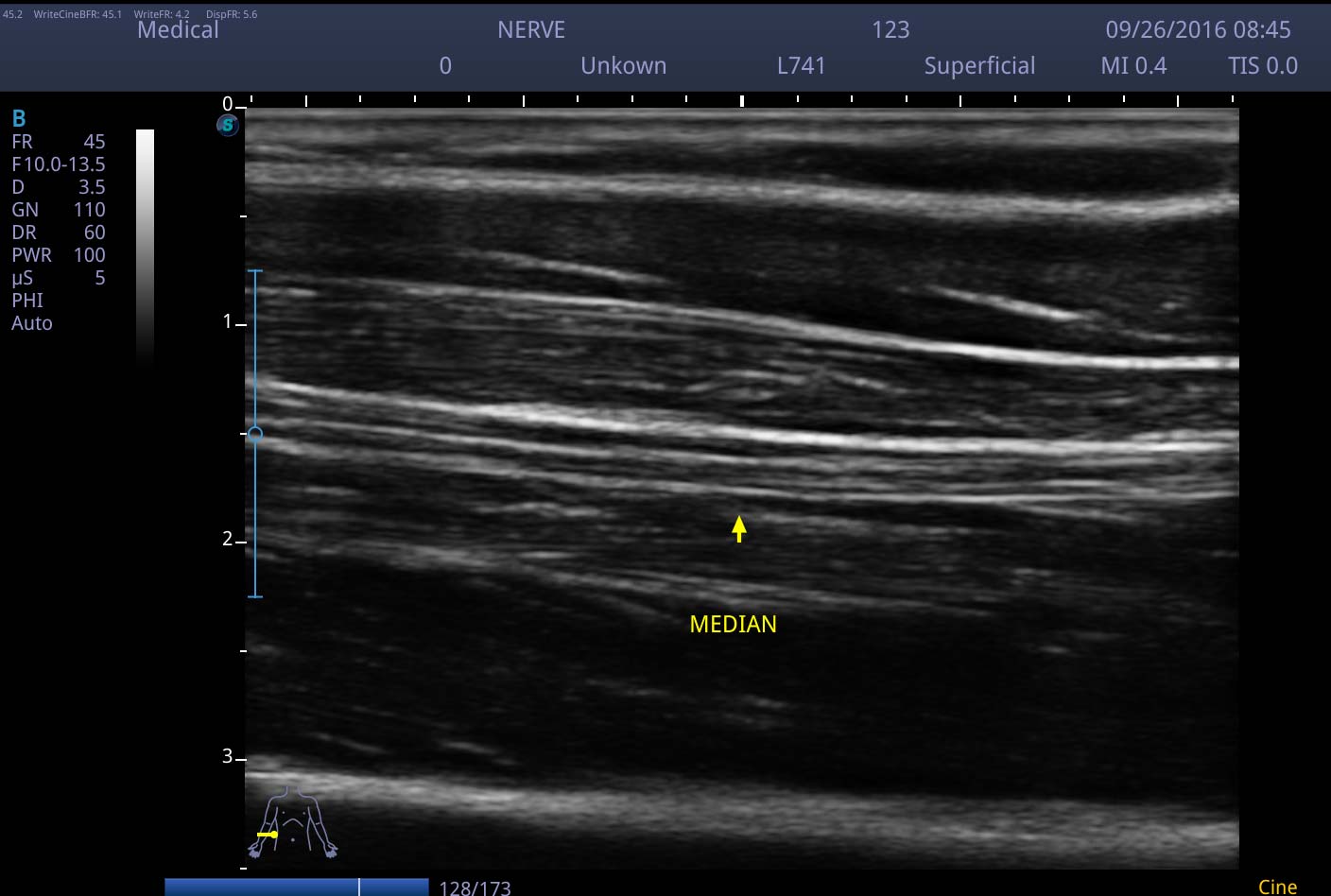Click the D 3.5 depth parameter
The image size is (1331, 896).
point(59,187)
